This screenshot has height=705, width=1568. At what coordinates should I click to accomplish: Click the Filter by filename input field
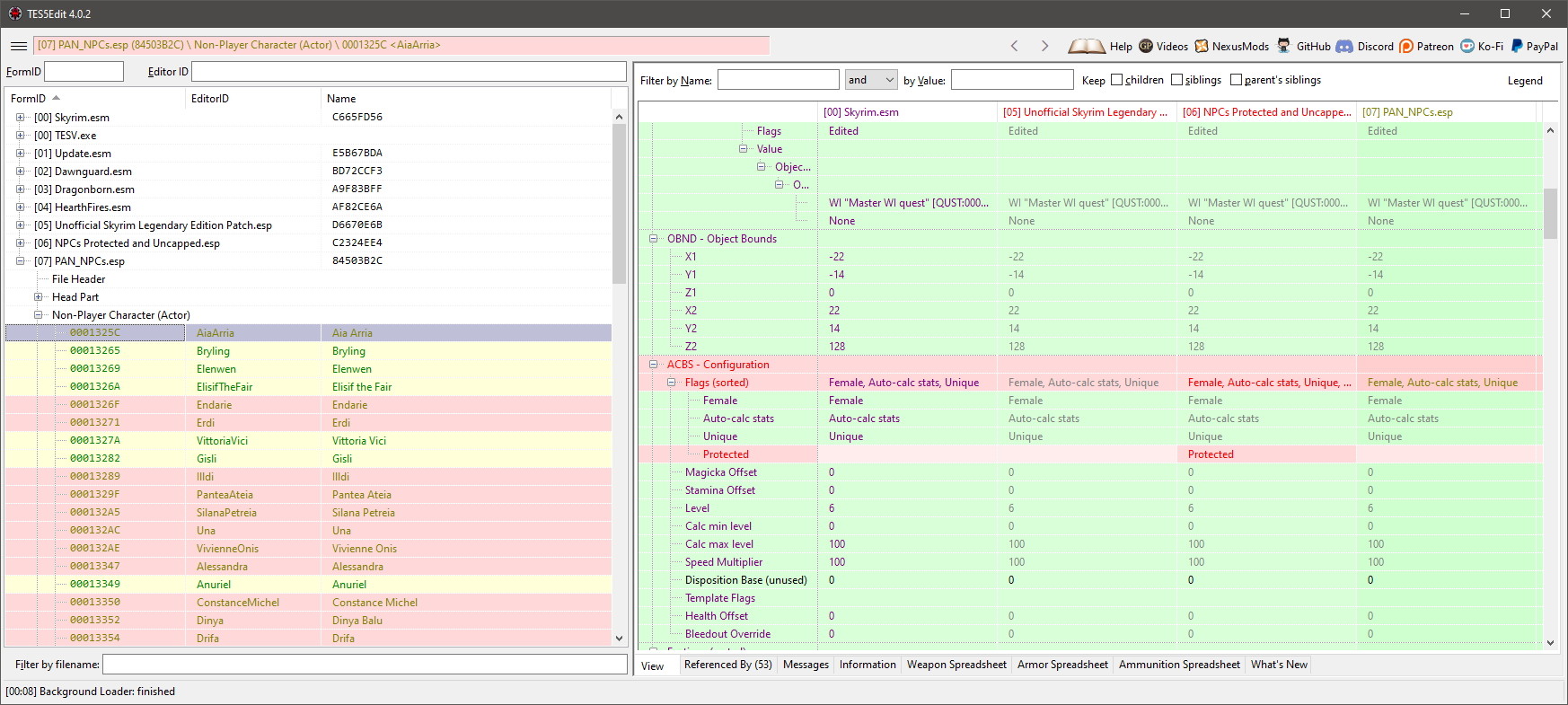[x=365, y=665]
